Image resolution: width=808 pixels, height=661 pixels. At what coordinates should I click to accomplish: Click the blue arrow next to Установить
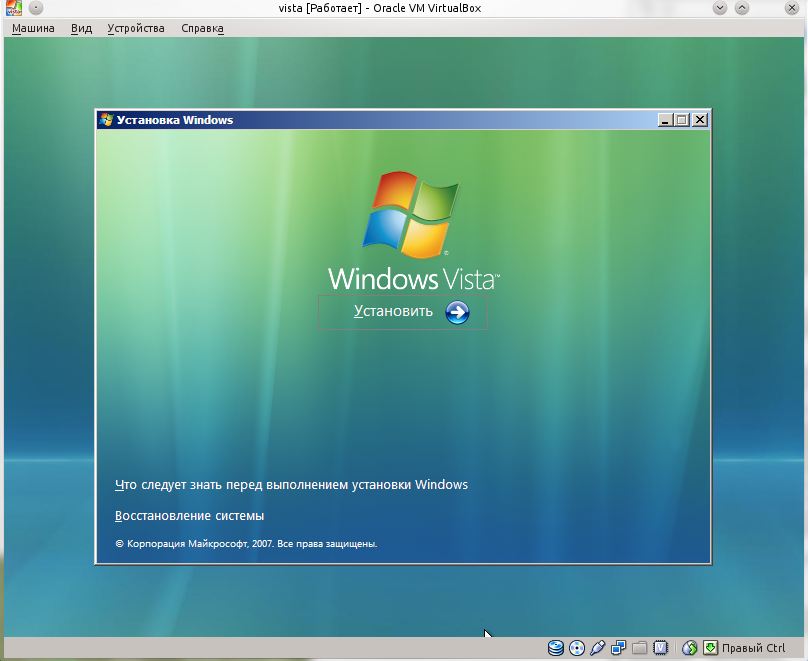pos(456,313)
